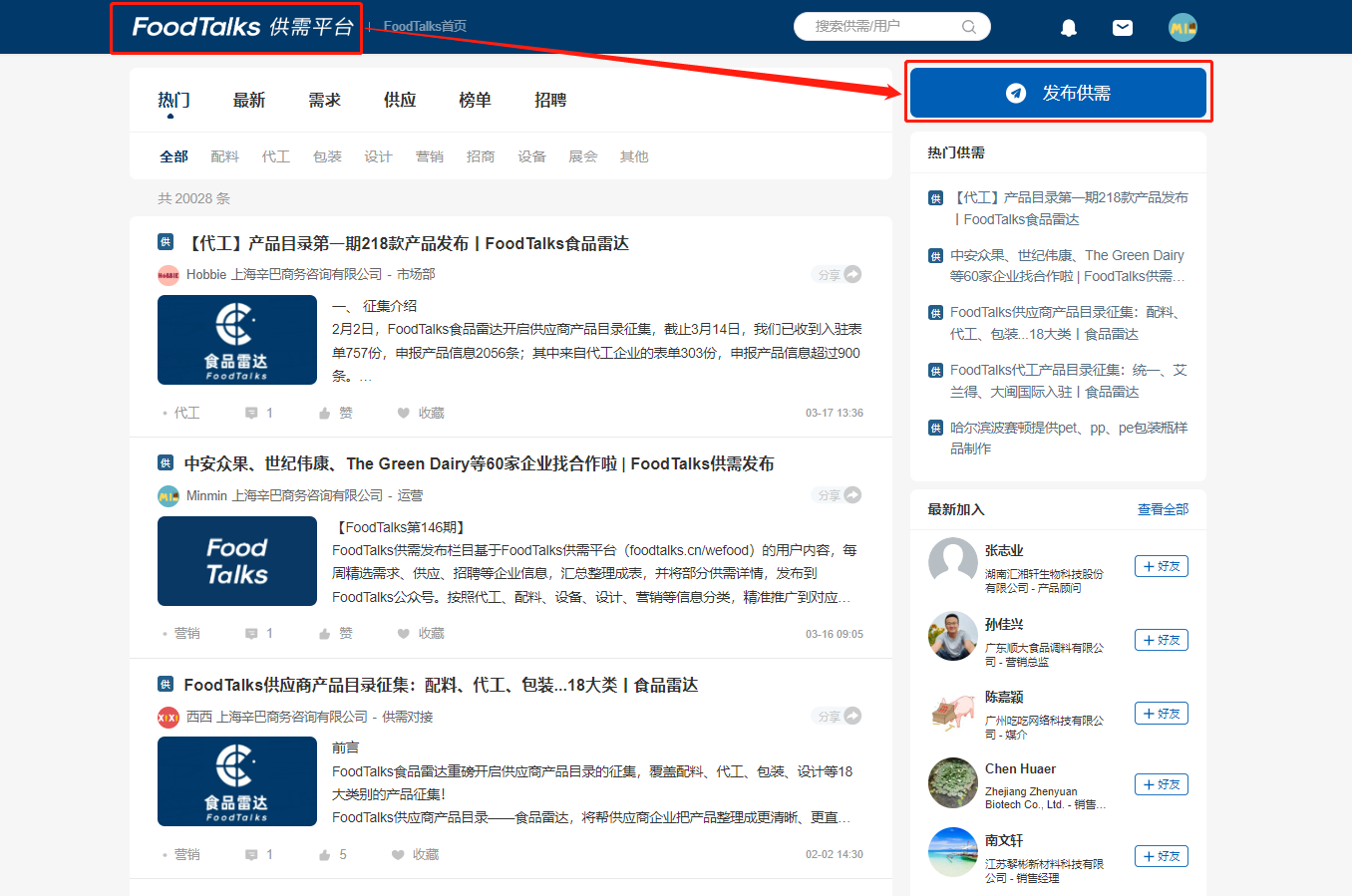Open the messages envelope icon

(x=1122, y=27)
